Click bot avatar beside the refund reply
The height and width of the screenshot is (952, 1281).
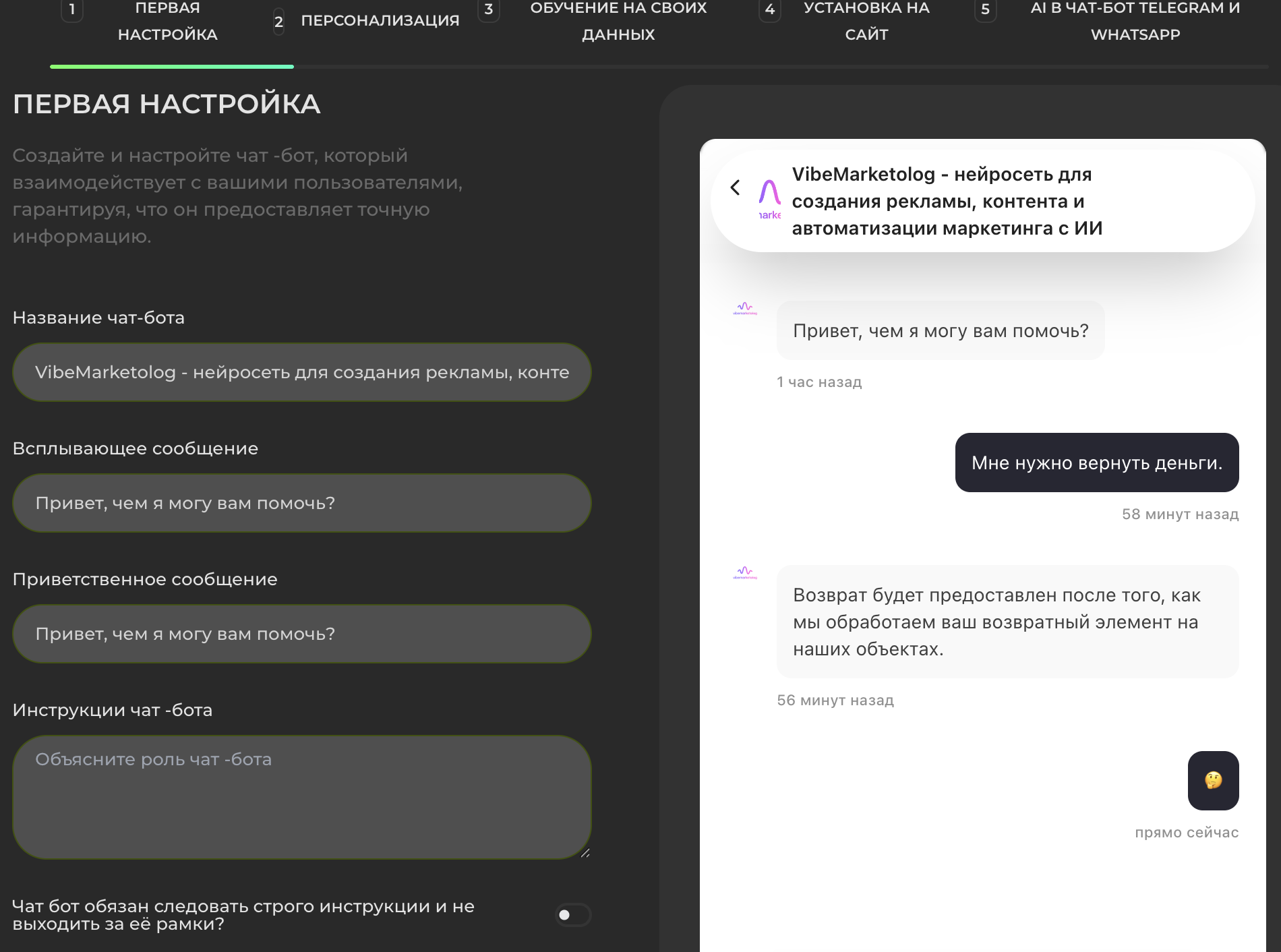[x=745, y=573]
